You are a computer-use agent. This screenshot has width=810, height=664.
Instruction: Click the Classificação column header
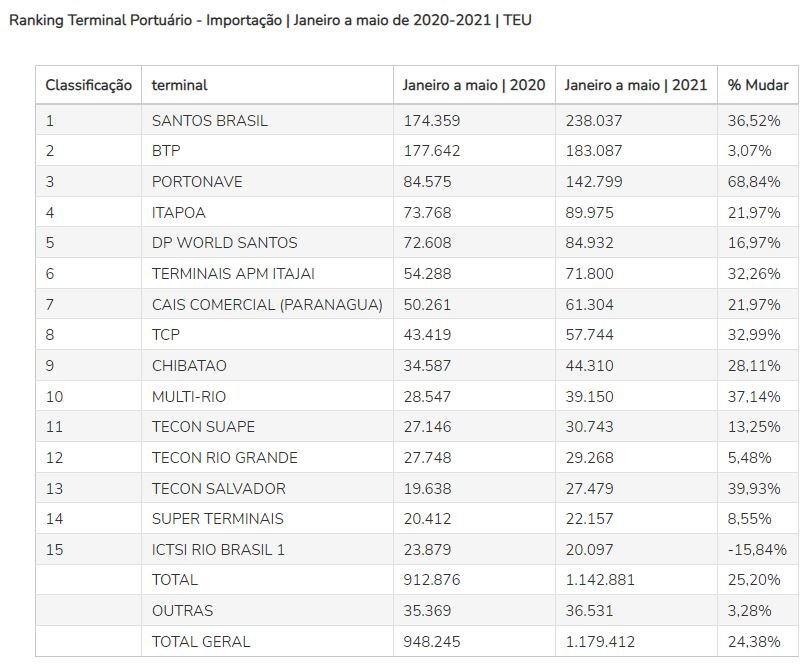[x=88, y=85]
